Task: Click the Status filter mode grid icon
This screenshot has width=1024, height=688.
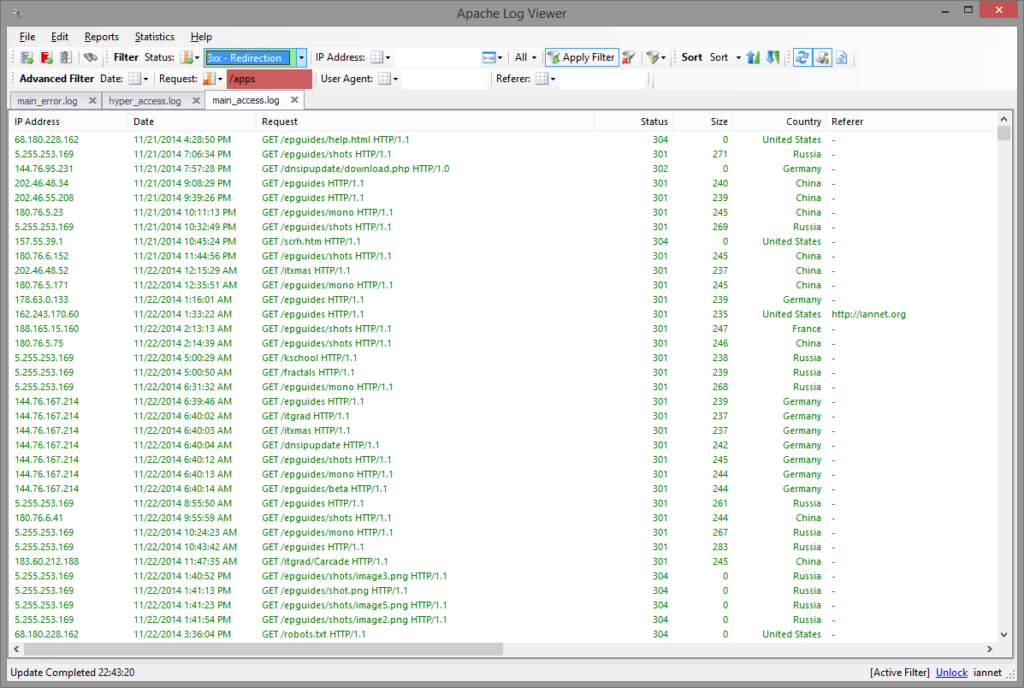Action: 187,57
